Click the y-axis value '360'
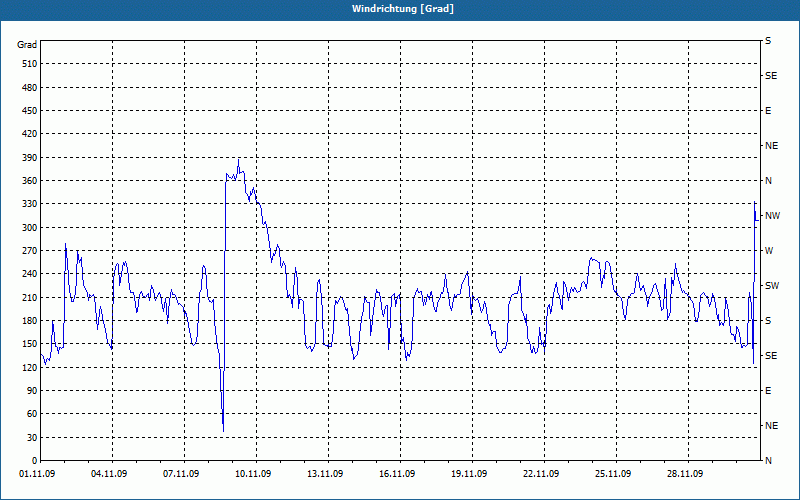This screenshot has height=500, width=800. click(x=30, y=181)
